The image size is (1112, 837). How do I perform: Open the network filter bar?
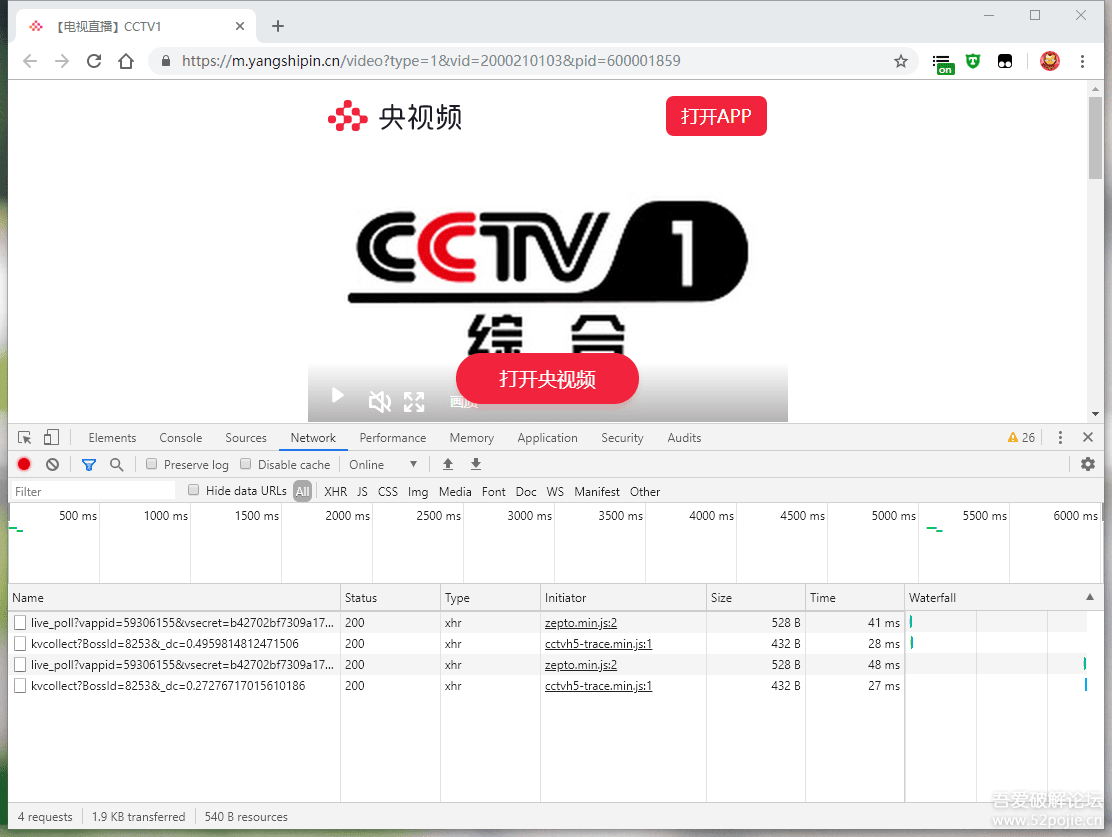click(88, 464)
